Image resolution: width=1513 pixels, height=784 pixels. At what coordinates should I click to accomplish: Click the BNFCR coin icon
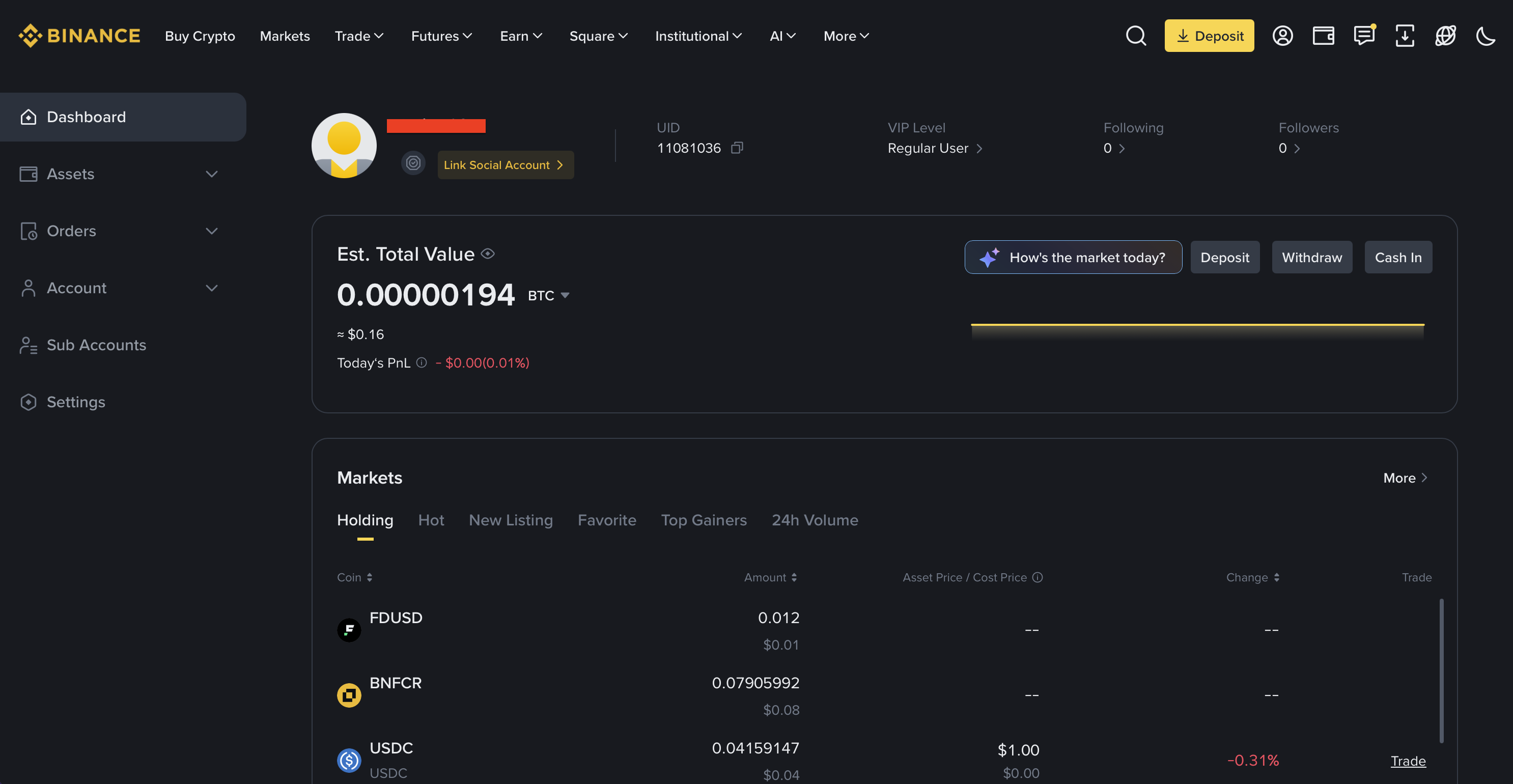coord(349,695)
